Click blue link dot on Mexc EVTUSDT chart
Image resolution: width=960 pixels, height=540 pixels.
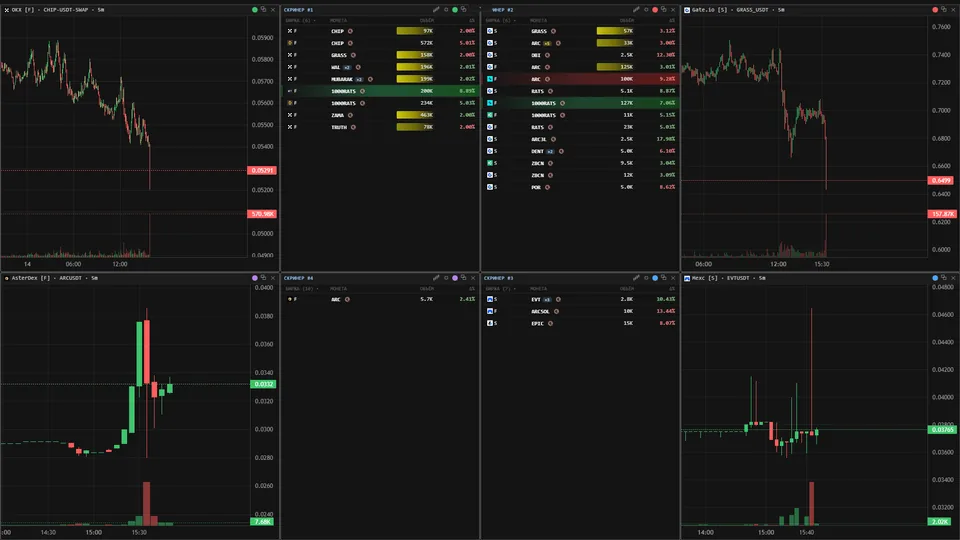pos(935,278)
